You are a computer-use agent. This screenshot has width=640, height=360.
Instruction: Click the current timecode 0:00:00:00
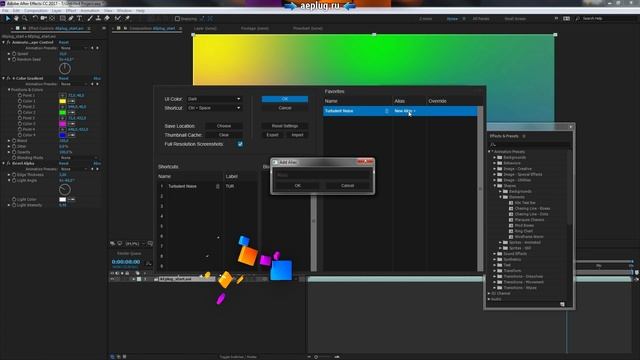126,262
